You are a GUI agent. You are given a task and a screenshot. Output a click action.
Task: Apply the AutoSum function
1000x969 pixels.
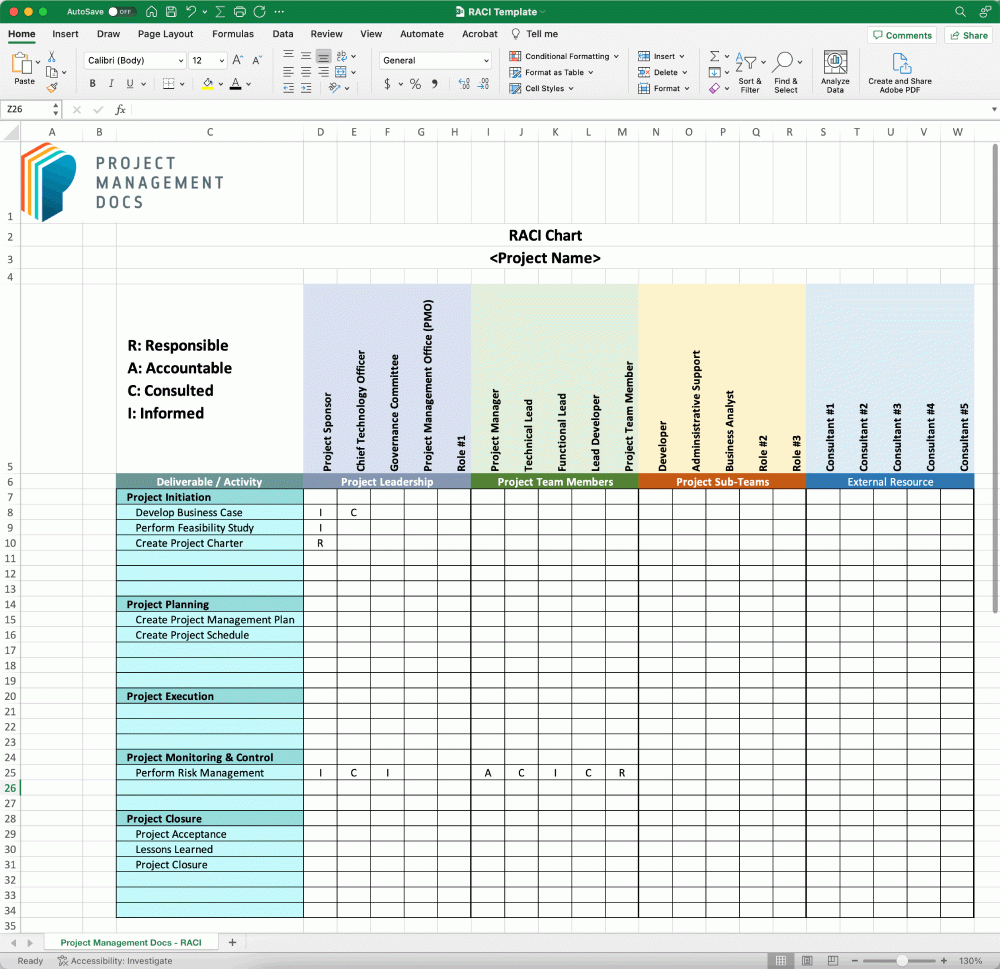714,56
